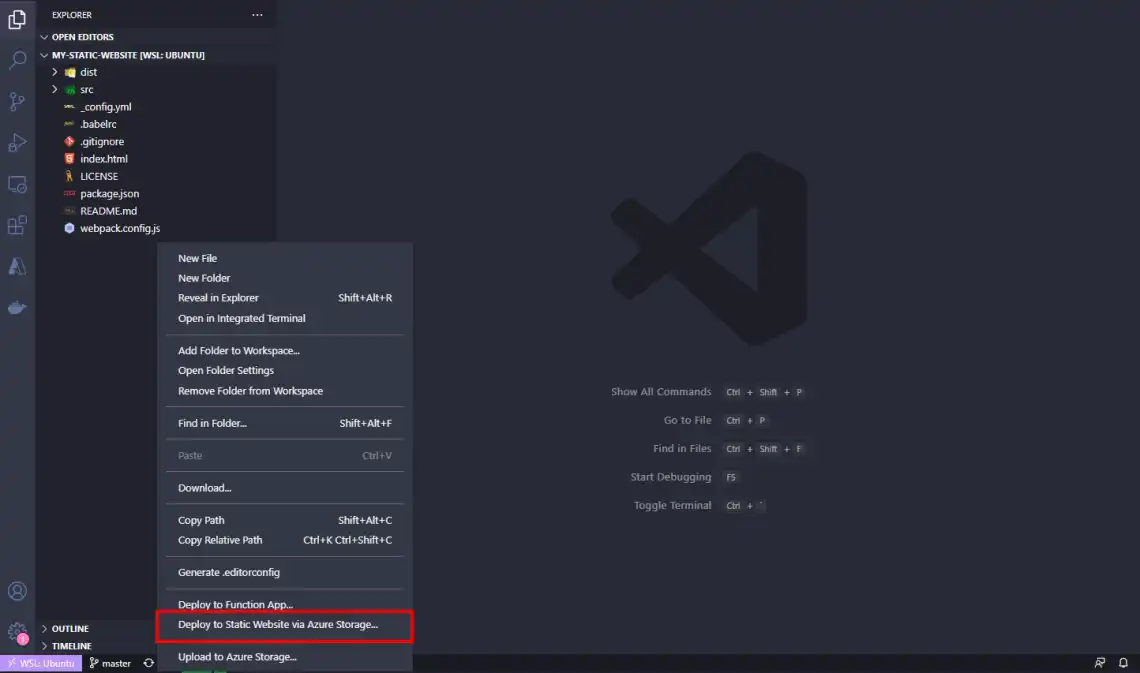The height and width of the screenshot is (673, 1140).
Task: Select the Explorer icon in activity bar
Action: pos(18,19)
